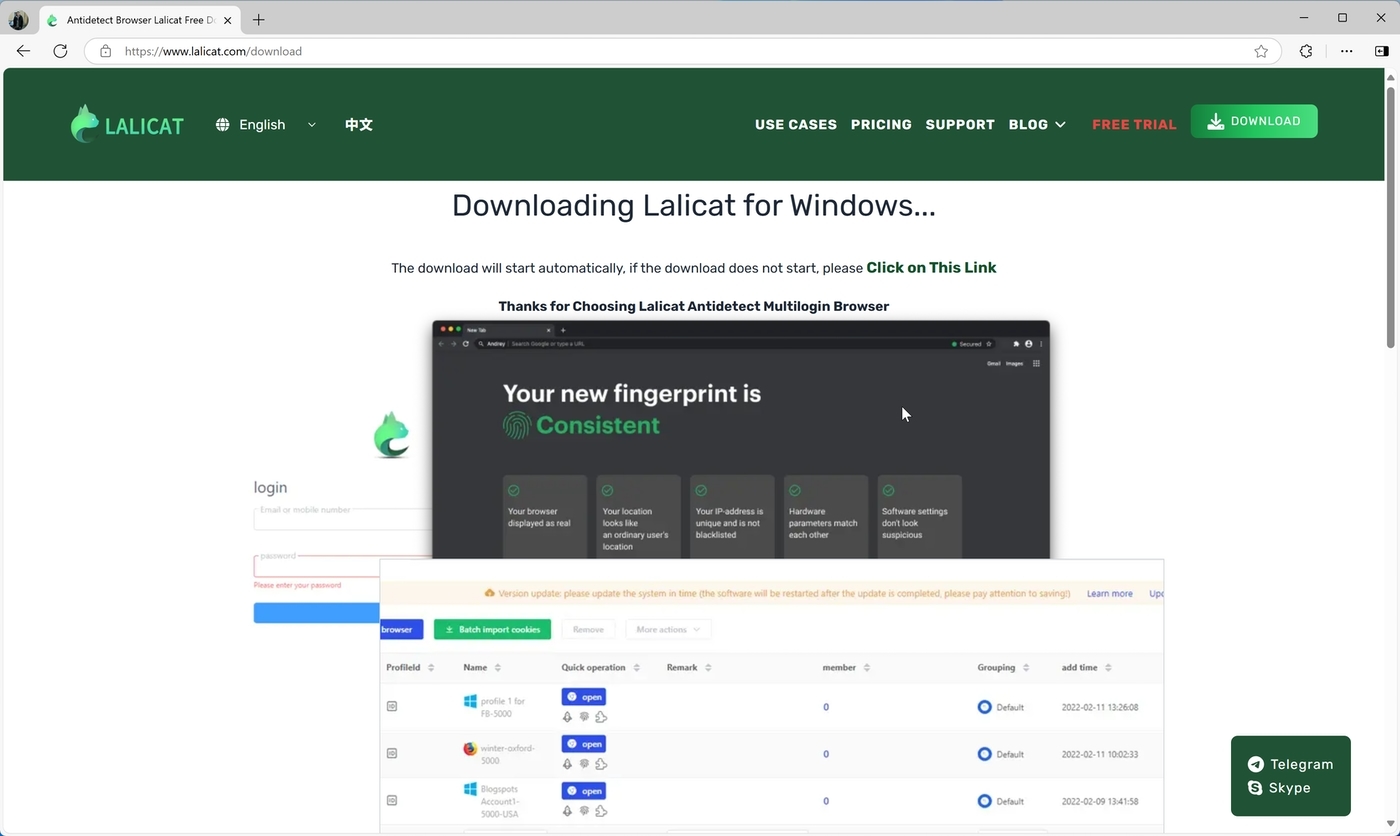Click the browser back arrow
The image size is (1400, 836).
[x=23, y=51]
